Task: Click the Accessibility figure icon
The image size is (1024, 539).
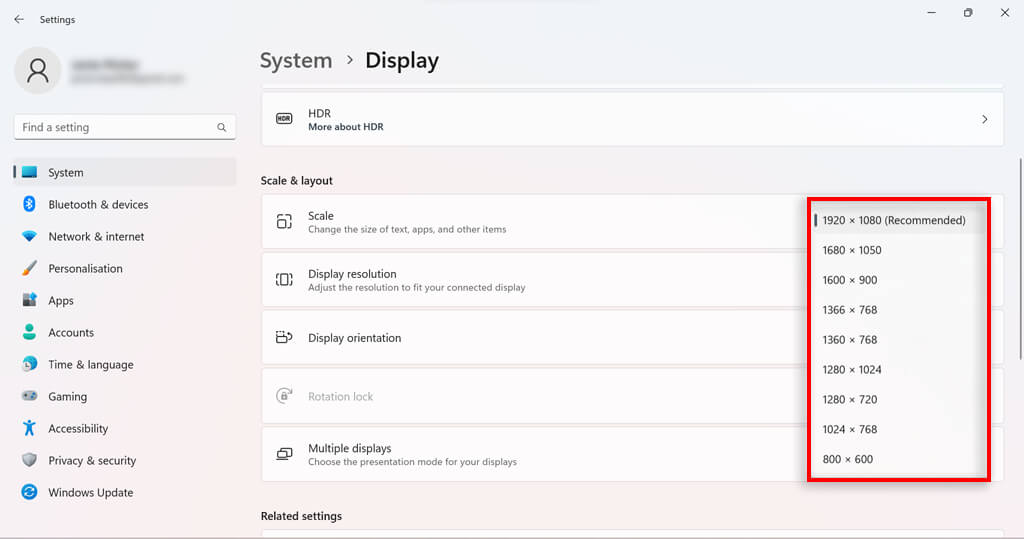Action: (x=29, y=429)
